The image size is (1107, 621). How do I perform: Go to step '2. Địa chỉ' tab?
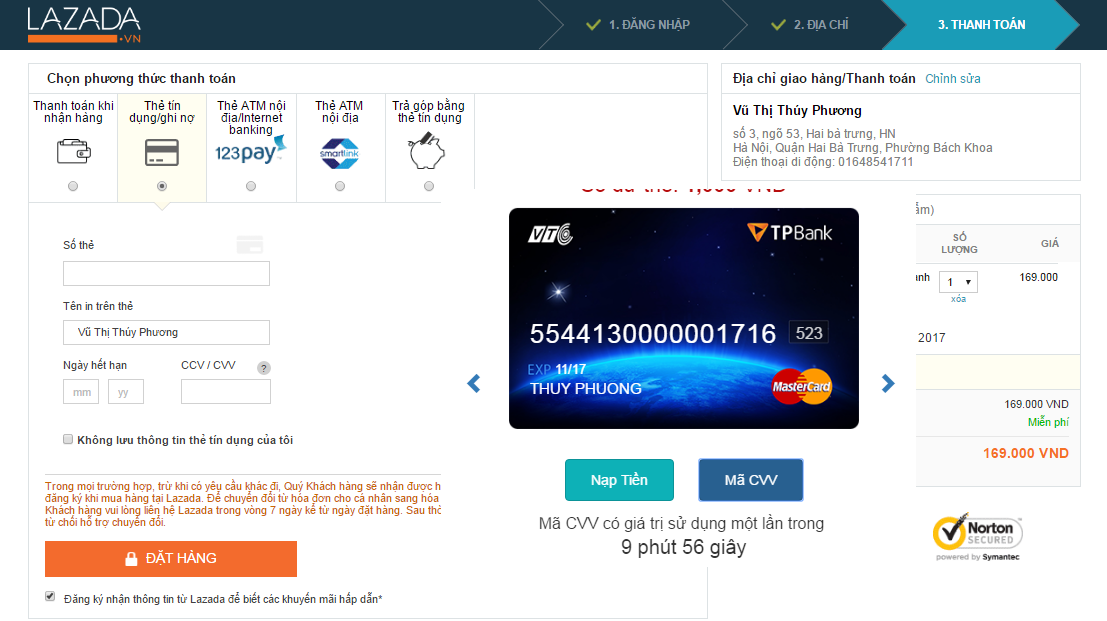pos(810,25)
